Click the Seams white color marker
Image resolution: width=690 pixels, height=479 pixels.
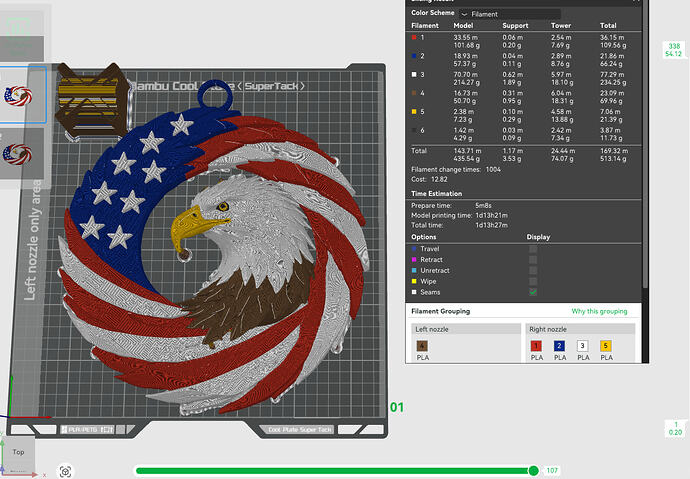click(414, 292)
